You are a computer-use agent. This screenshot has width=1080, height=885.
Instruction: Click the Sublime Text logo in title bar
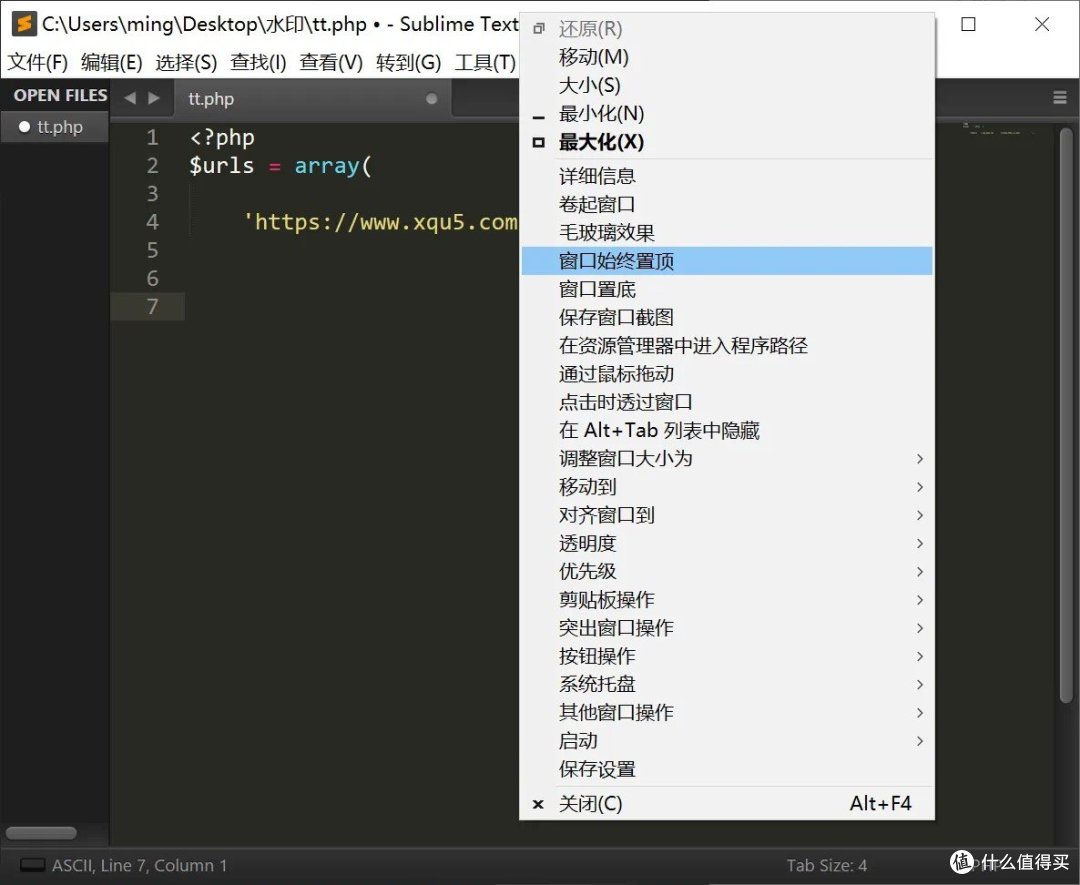tap(24, 24)
